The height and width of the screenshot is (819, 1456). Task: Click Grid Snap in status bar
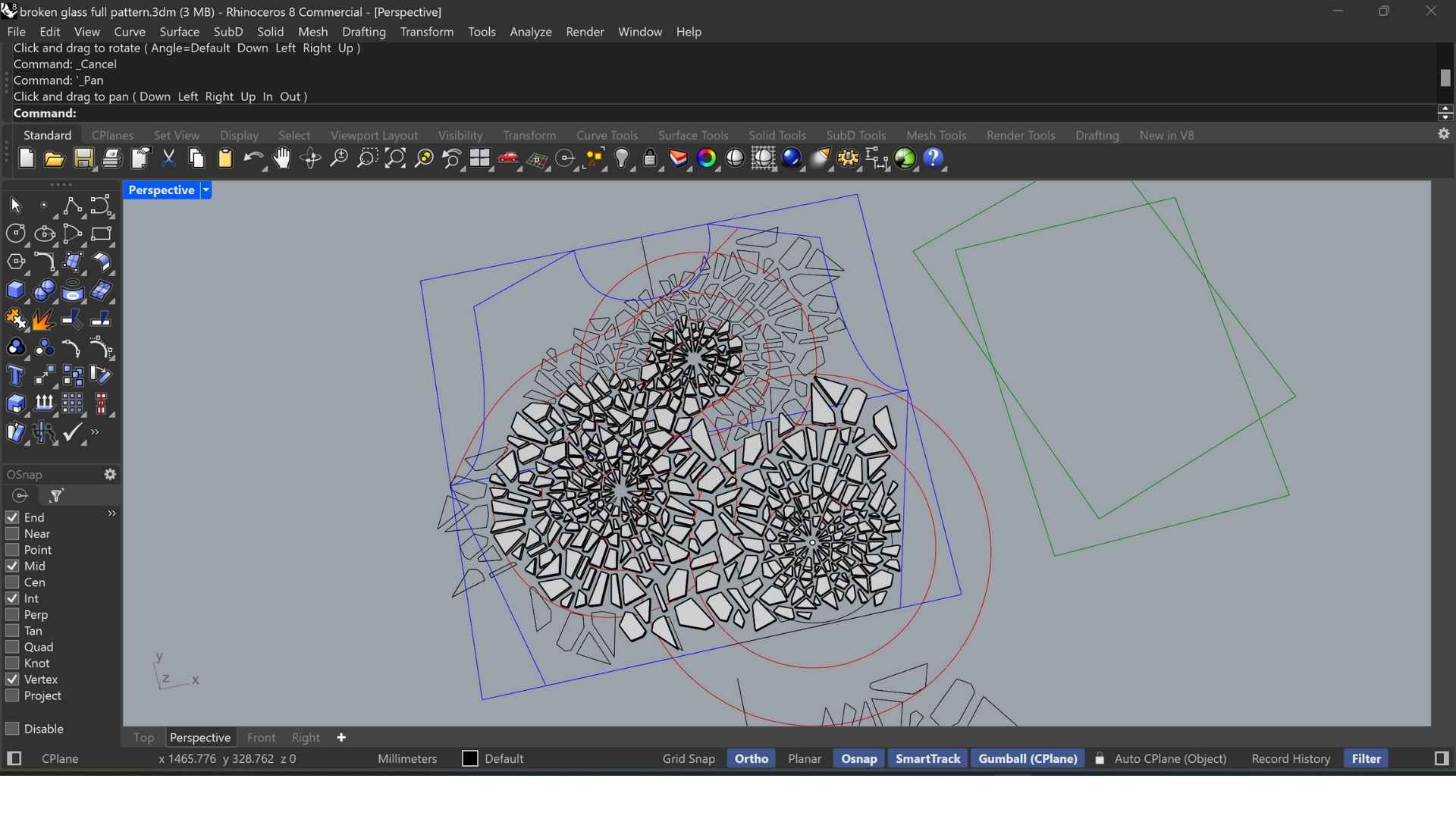(x=689, y=759)
